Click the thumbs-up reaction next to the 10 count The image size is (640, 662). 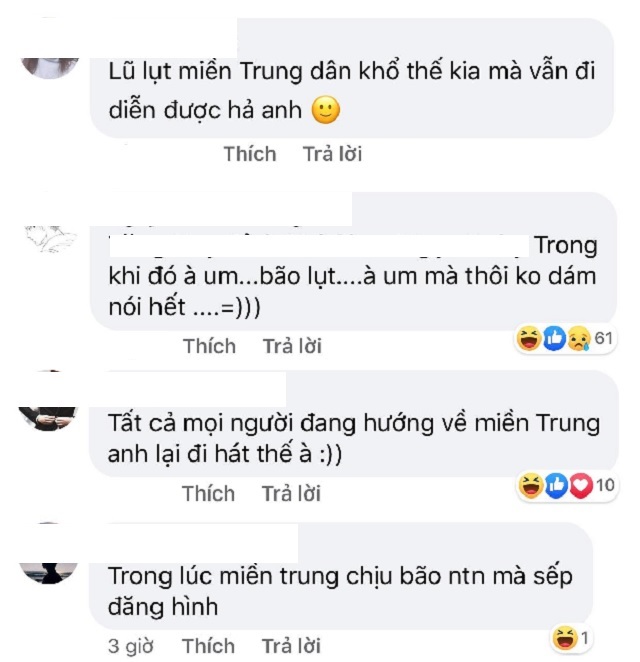point(556,486)
